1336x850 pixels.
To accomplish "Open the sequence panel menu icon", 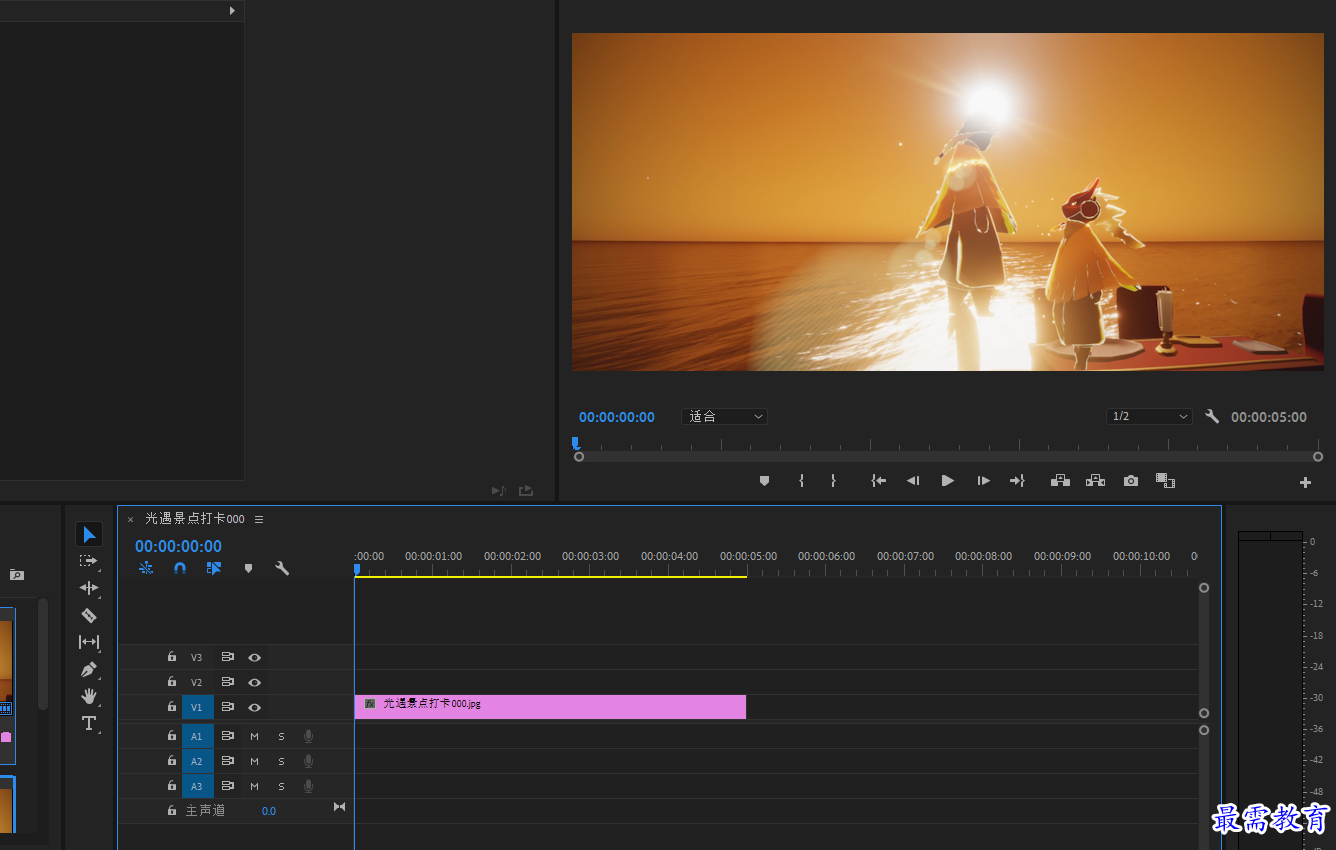I will pos(259,519).
